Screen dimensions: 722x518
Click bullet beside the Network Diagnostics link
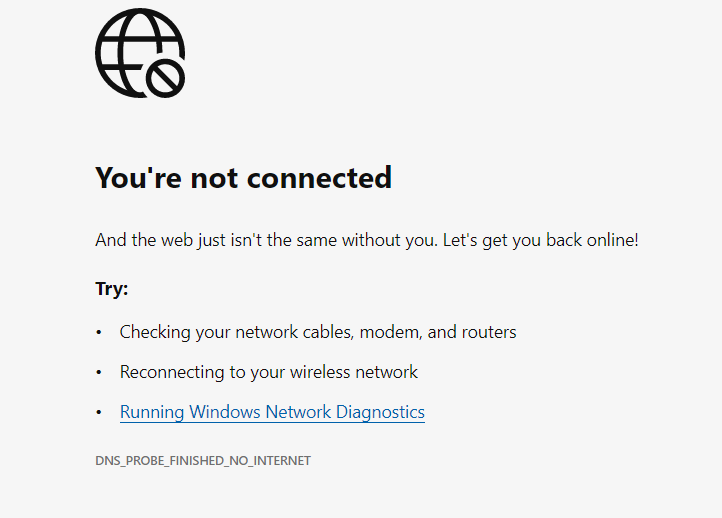coord(99,412)
